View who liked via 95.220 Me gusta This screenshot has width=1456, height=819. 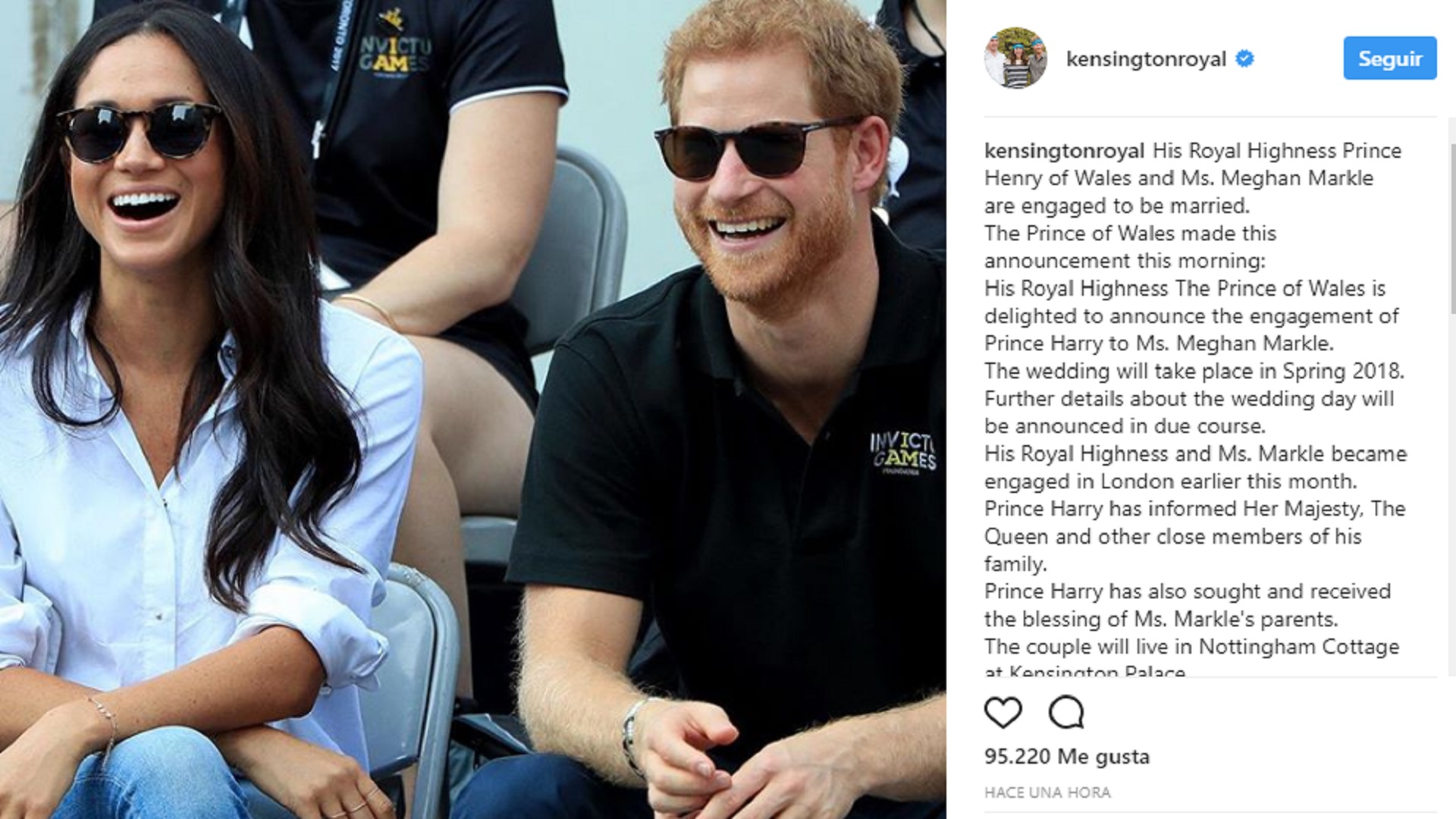1067,757
